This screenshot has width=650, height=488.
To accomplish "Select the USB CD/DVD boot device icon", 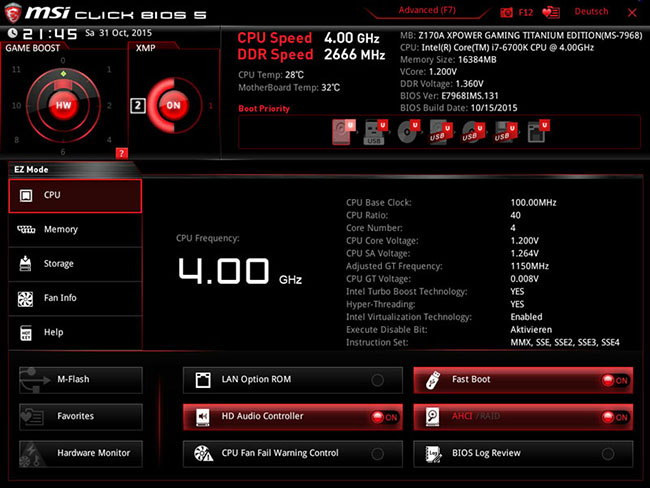I will point(473,132).
